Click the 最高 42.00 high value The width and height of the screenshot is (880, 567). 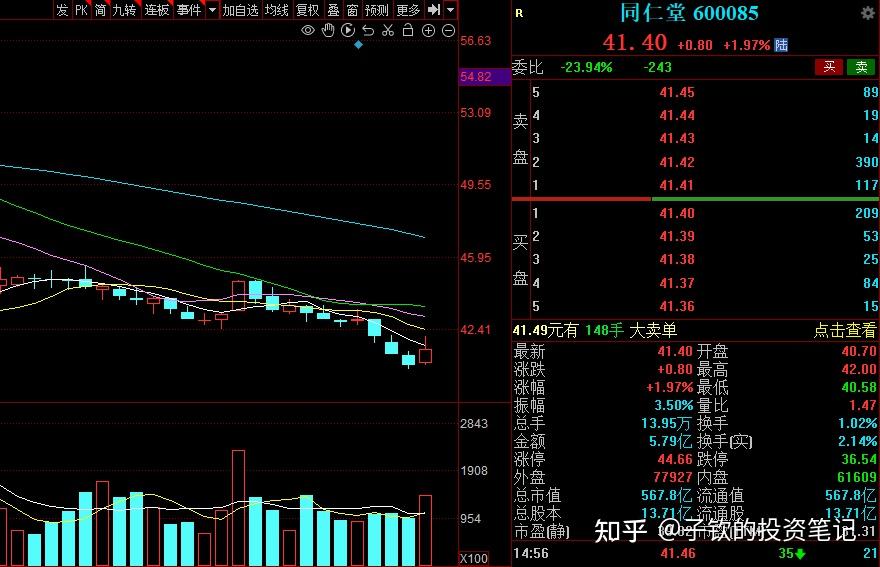[x=859, y=369]
